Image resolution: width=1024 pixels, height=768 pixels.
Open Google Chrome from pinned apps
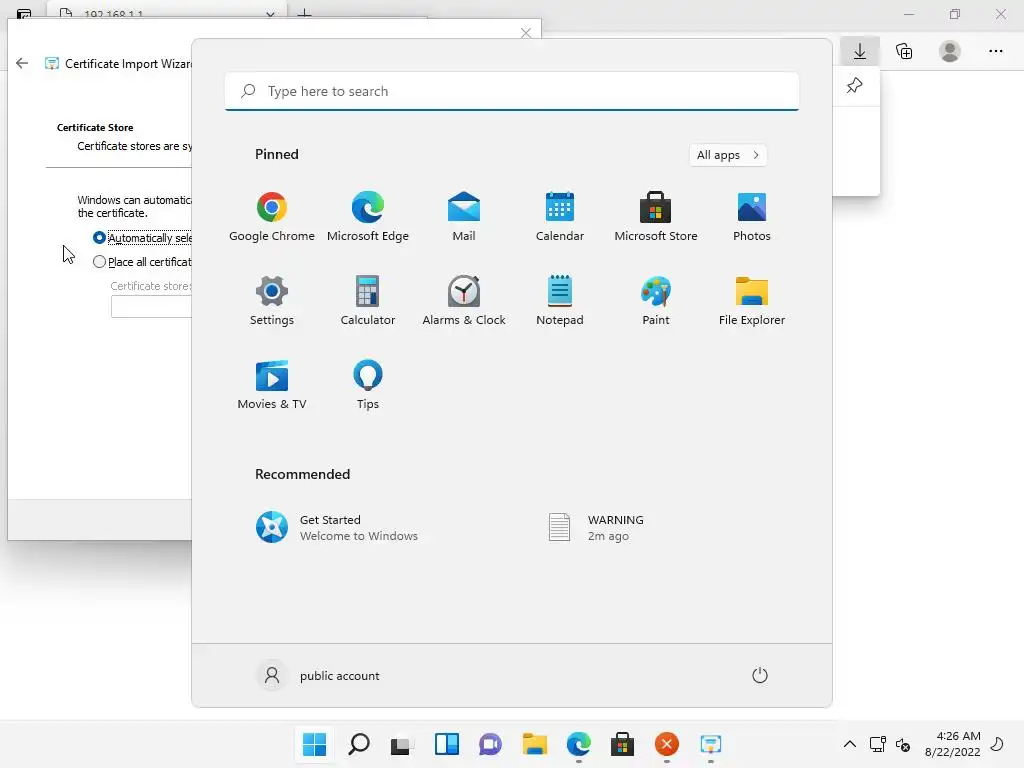[x=272, y=217]
